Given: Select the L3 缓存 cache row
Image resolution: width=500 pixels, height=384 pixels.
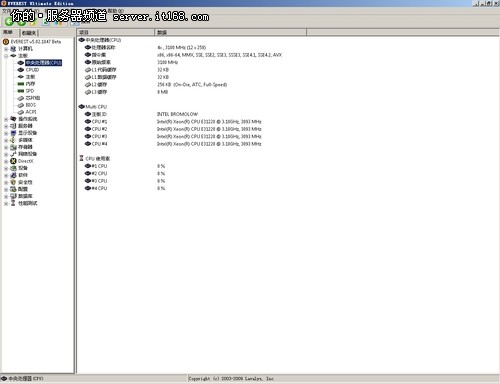Looking at the screenshot, I should (x=126, y=92).
